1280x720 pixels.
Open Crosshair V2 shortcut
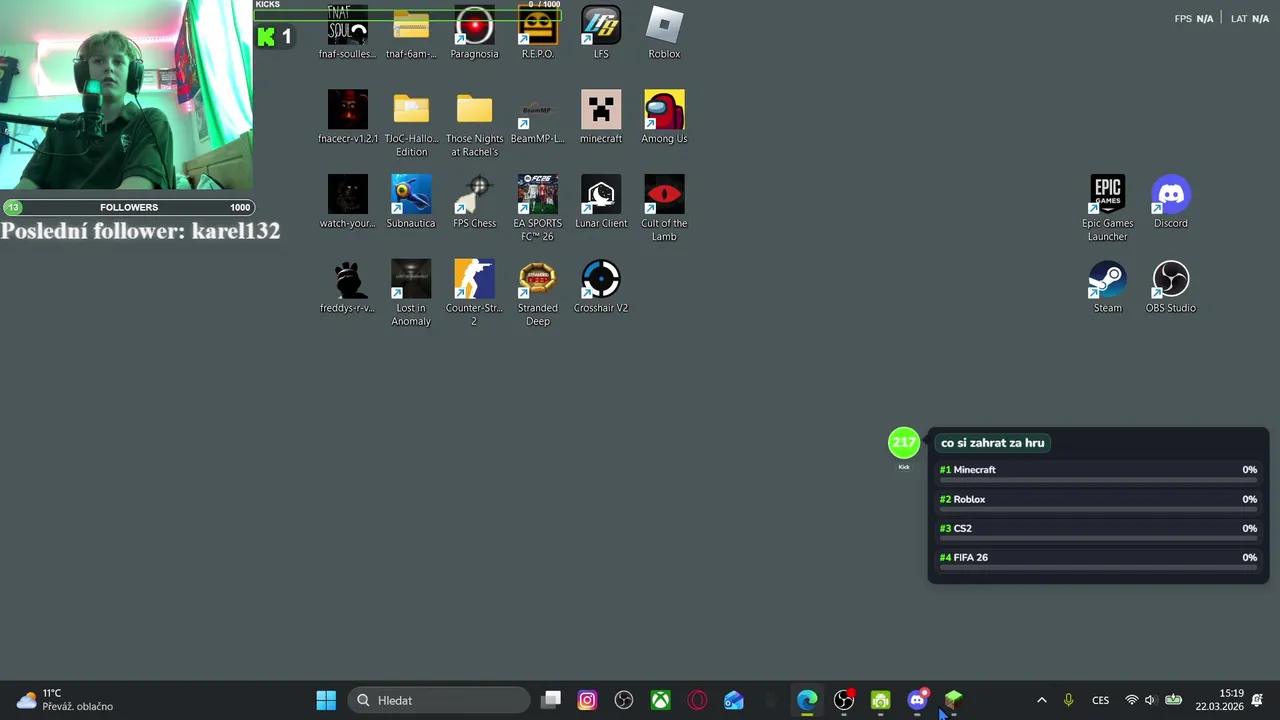(601, 287)
